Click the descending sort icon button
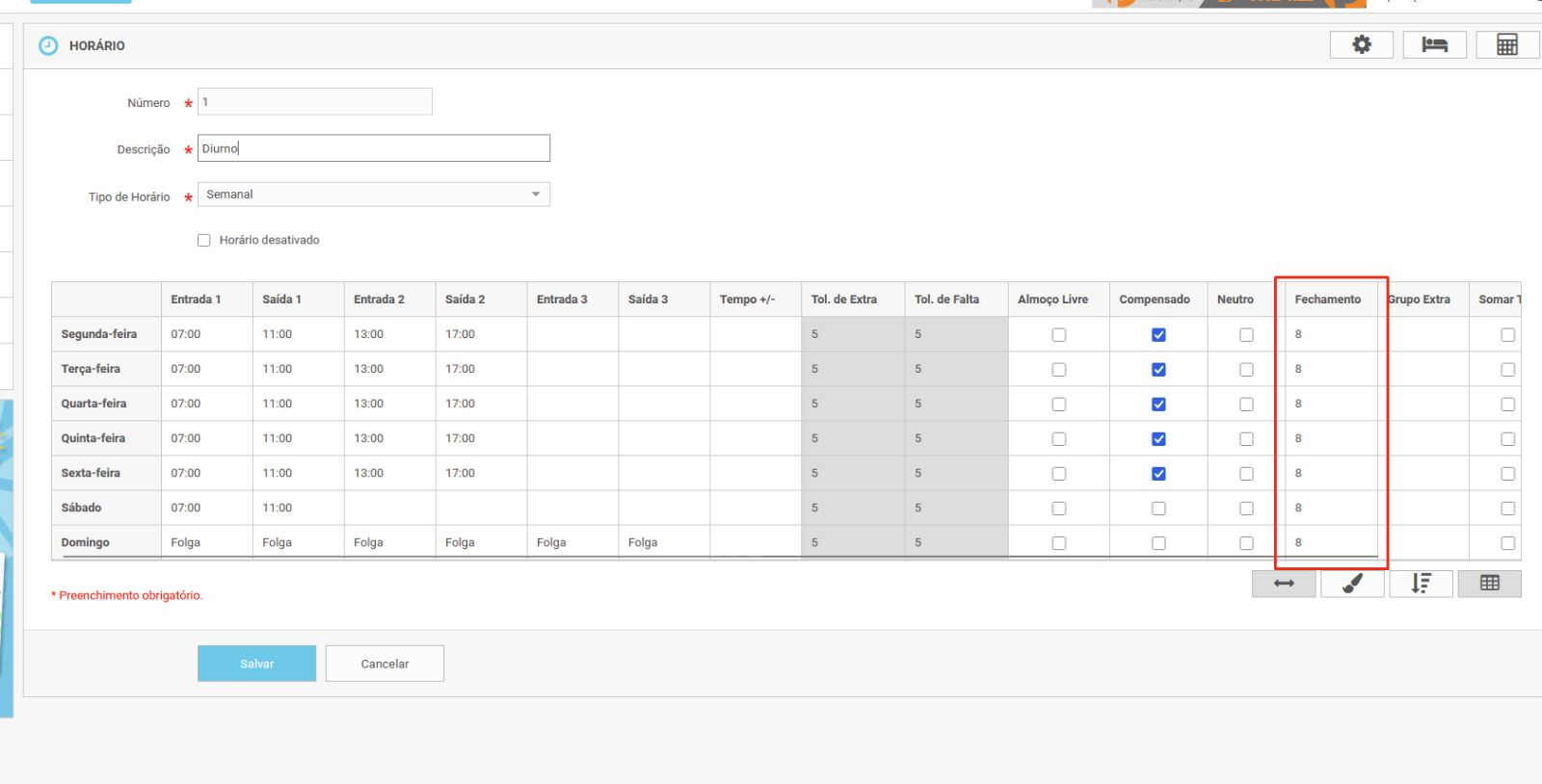 (1421, 584)
